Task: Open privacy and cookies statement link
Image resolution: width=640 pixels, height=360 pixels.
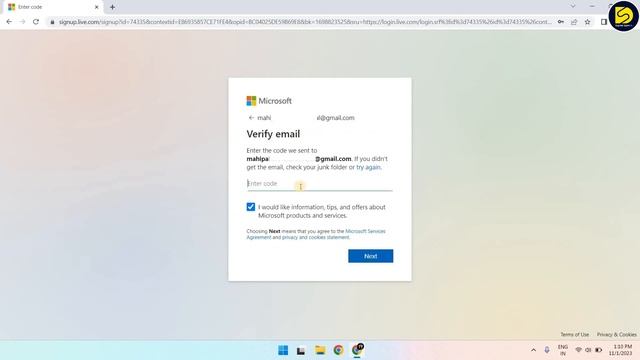Action: tap(316, 237)
